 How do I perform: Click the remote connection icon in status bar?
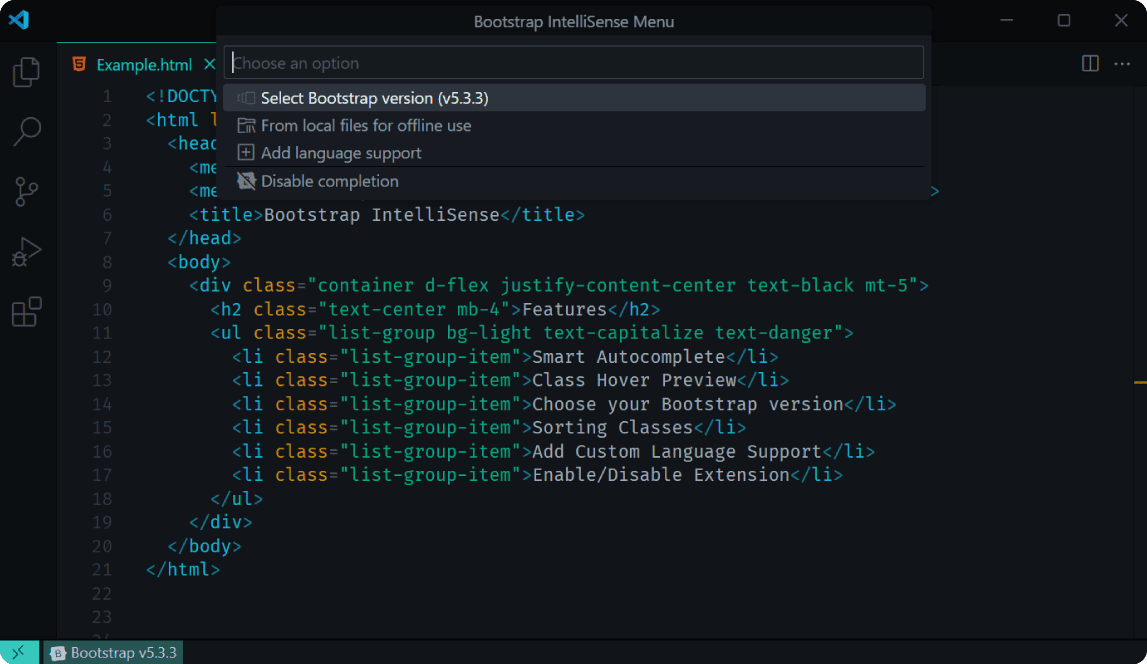tap(17, 652)
